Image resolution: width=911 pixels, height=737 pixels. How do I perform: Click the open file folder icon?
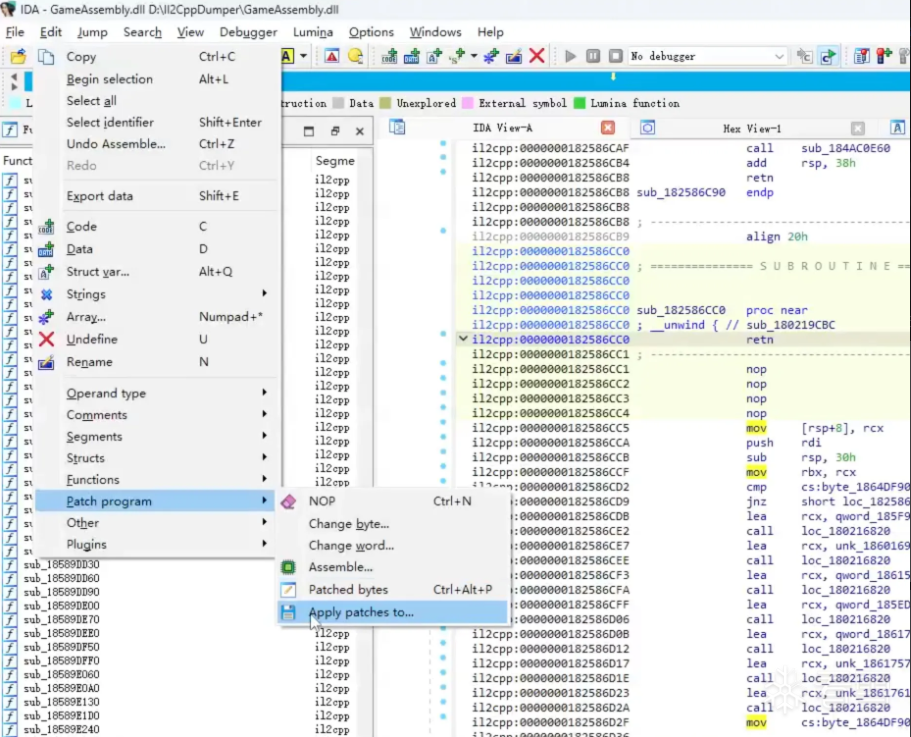pos(18,57)
